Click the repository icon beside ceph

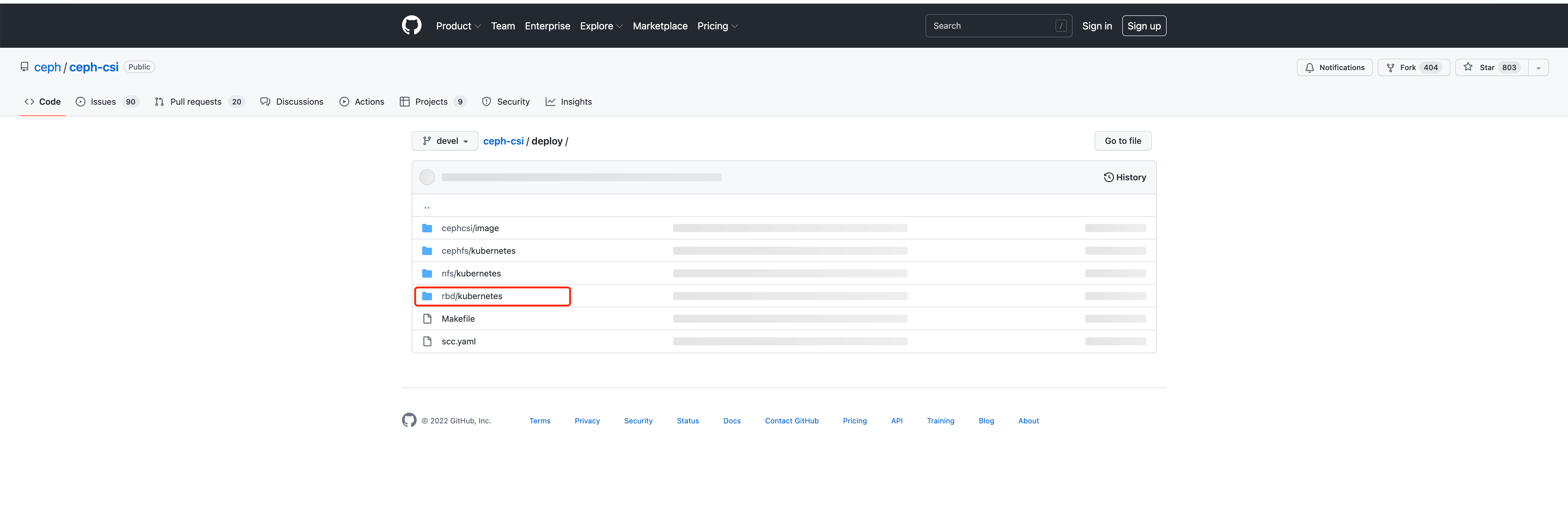click(24, 67)
